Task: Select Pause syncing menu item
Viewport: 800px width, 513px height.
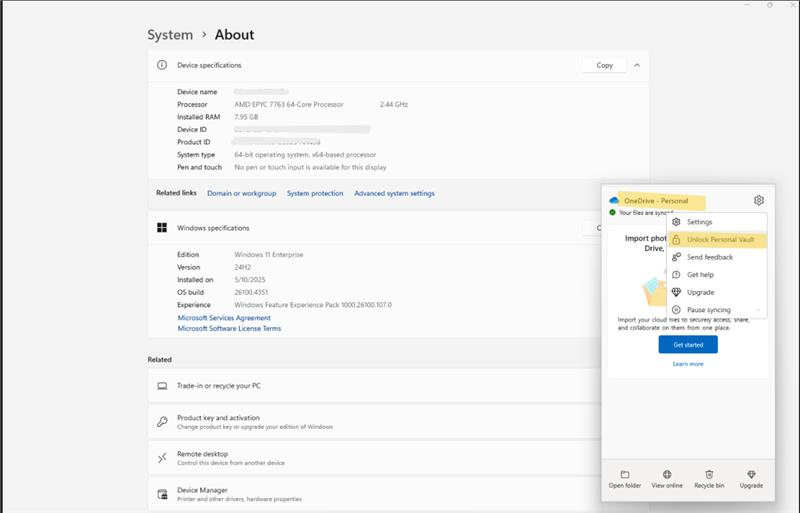Action: pyautogui.click(x=717, y=310)
